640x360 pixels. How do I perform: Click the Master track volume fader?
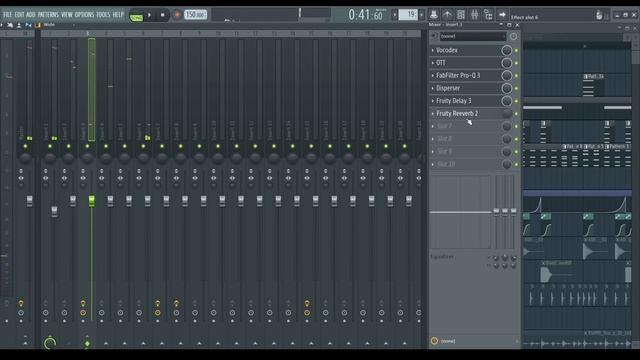[x=29, y=200]
